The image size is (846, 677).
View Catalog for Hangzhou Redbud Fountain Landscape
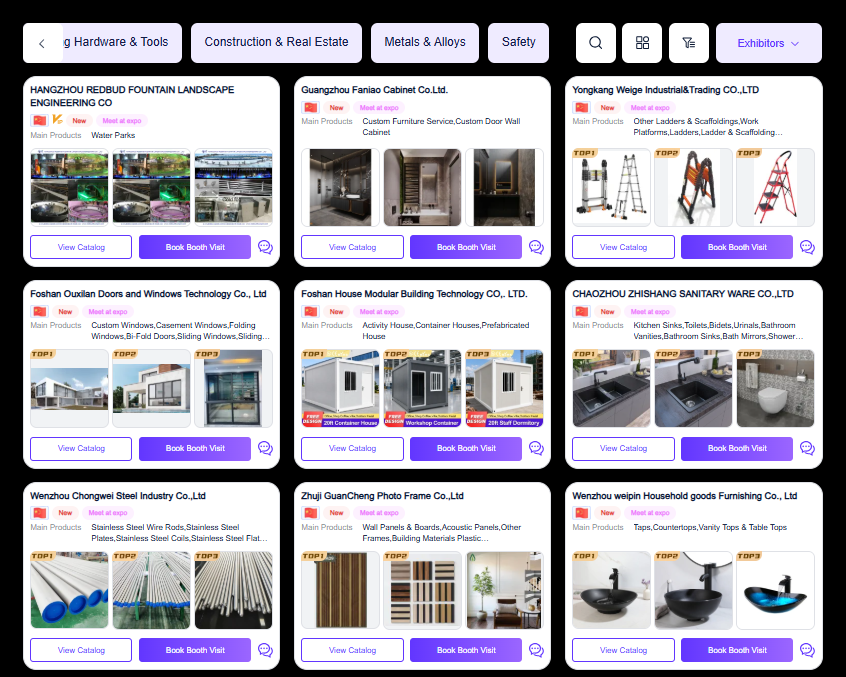pos(81,247)
